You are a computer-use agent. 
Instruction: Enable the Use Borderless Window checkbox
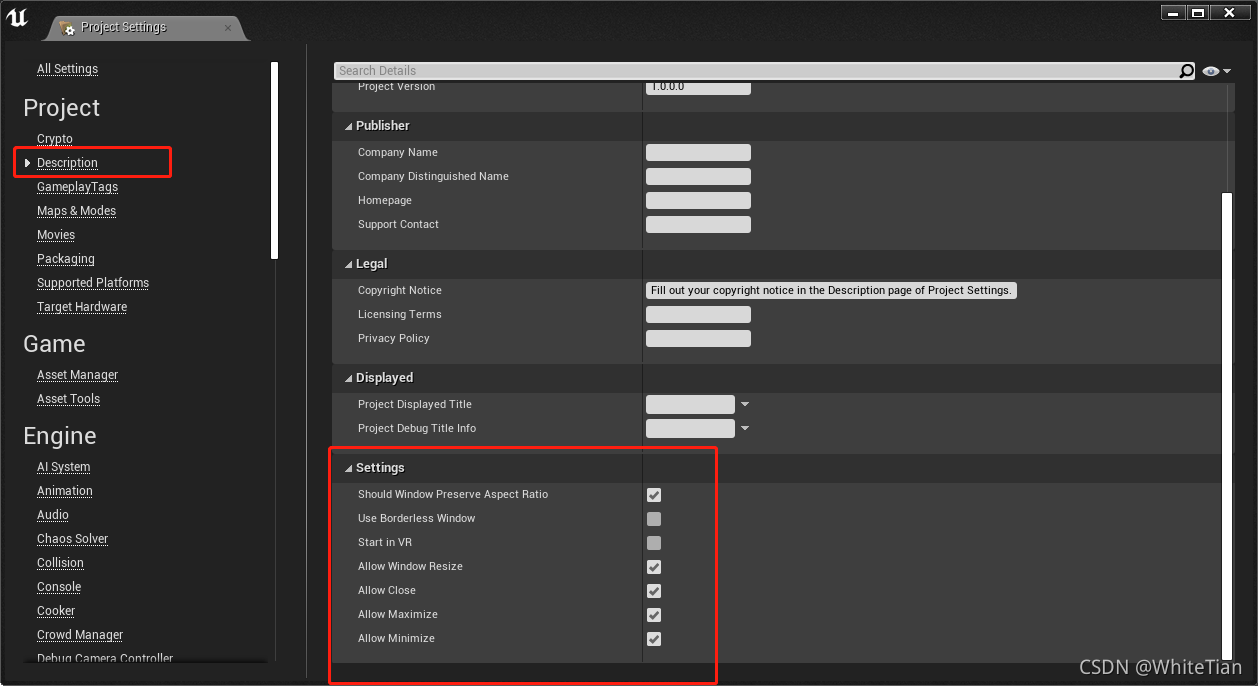(654, 519)
